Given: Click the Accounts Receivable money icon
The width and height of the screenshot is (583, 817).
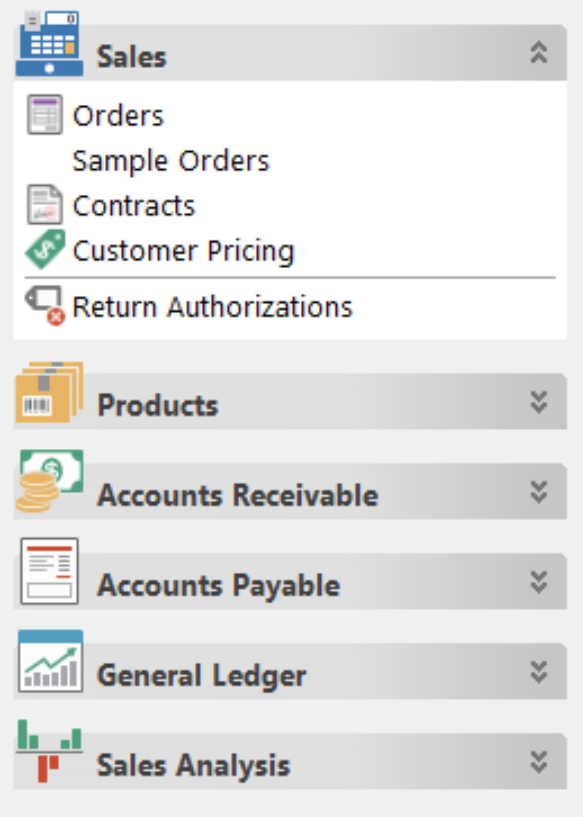Looking at the screenshot, I should click(x=50, y=481).
